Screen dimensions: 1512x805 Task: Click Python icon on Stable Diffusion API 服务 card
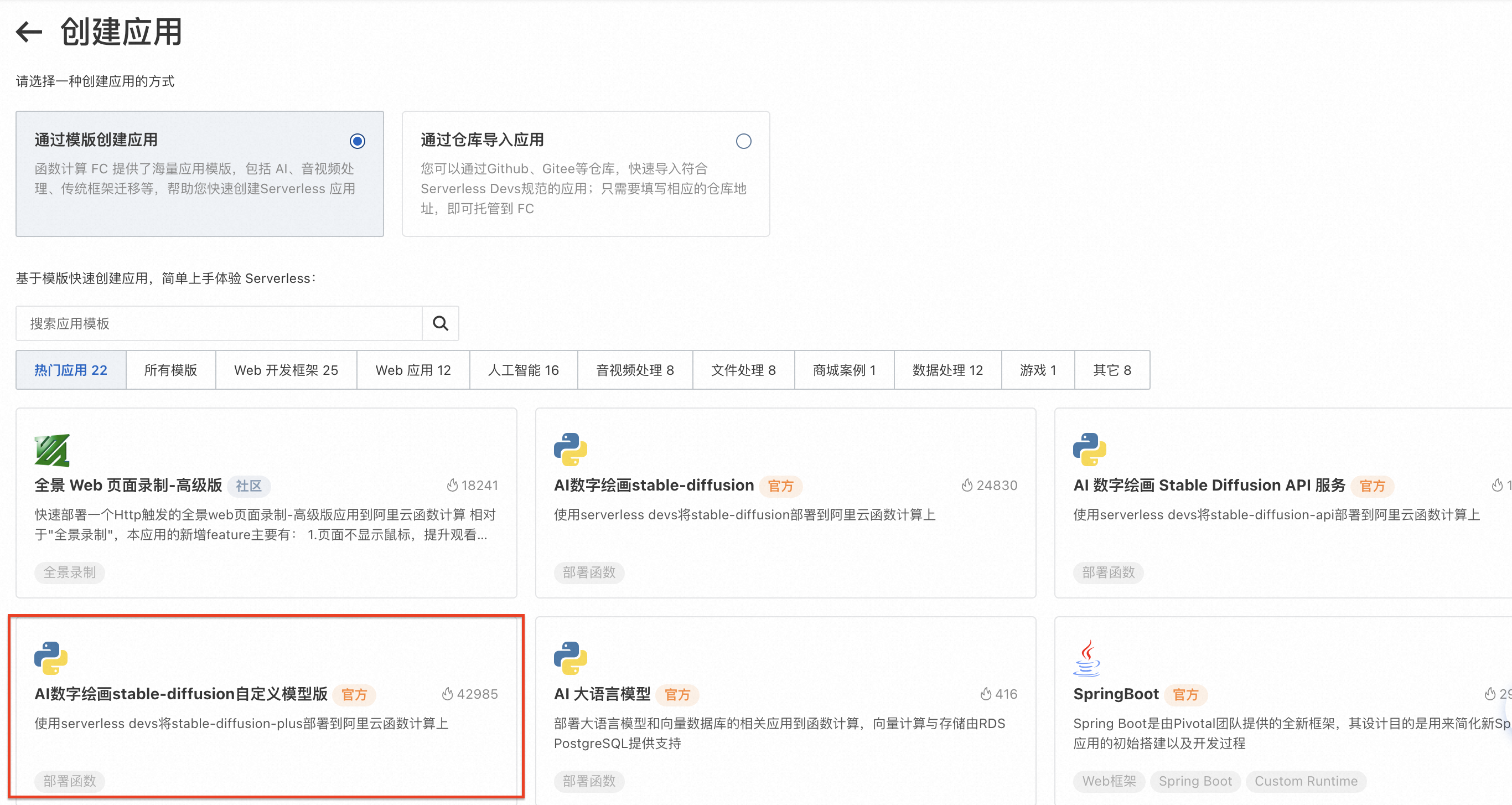click(1090, 450)
